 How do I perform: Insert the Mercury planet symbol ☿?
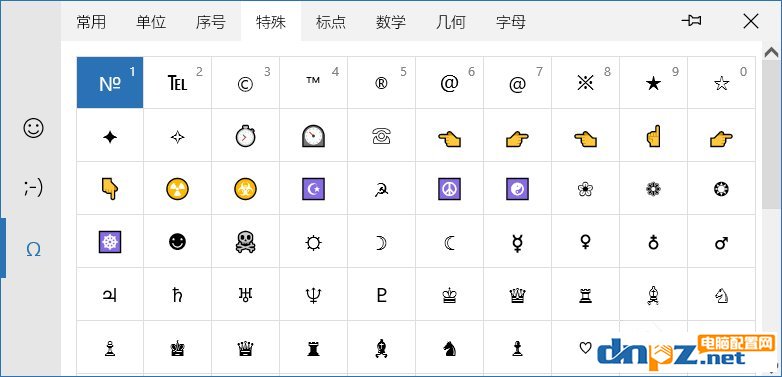coord(517,242)
